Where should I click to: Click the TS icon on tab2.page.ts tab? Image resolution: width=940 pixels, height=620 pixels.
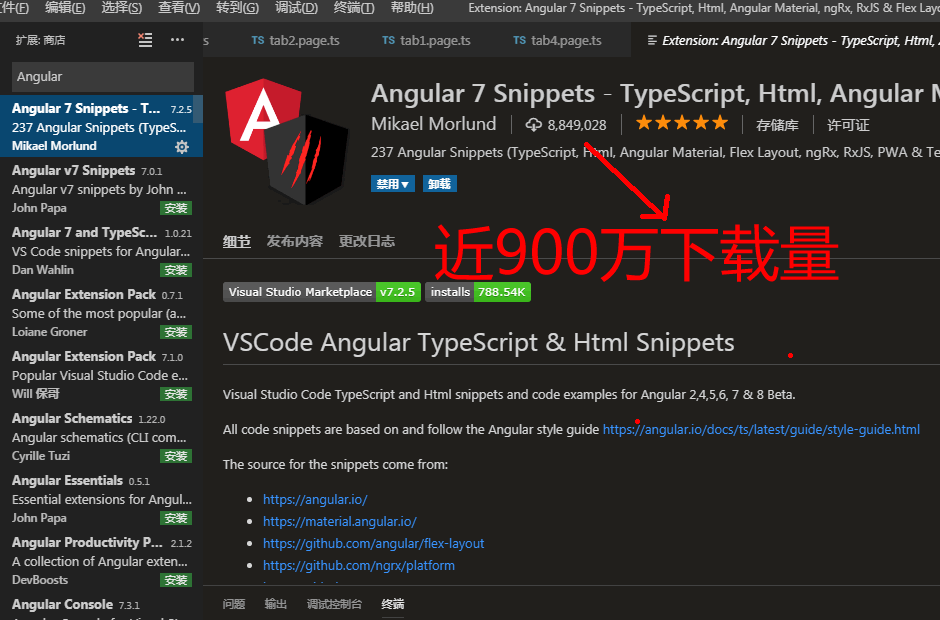click(x=258, y=40)
